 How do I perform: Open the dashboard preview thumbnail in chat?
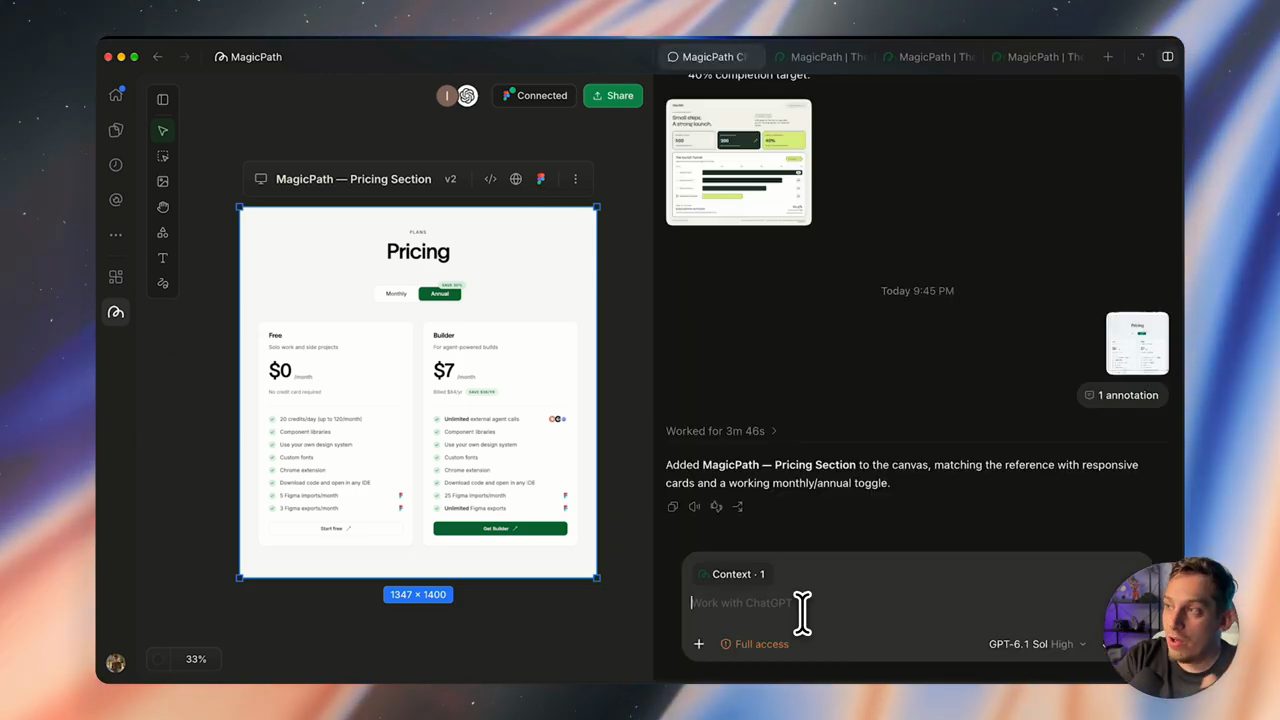click(x=739, y=162)
